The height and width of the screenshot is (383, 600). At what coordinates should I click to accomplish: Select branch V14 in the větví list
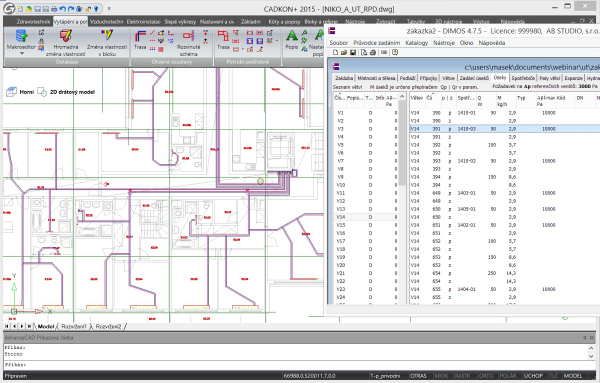pos(365,217)
